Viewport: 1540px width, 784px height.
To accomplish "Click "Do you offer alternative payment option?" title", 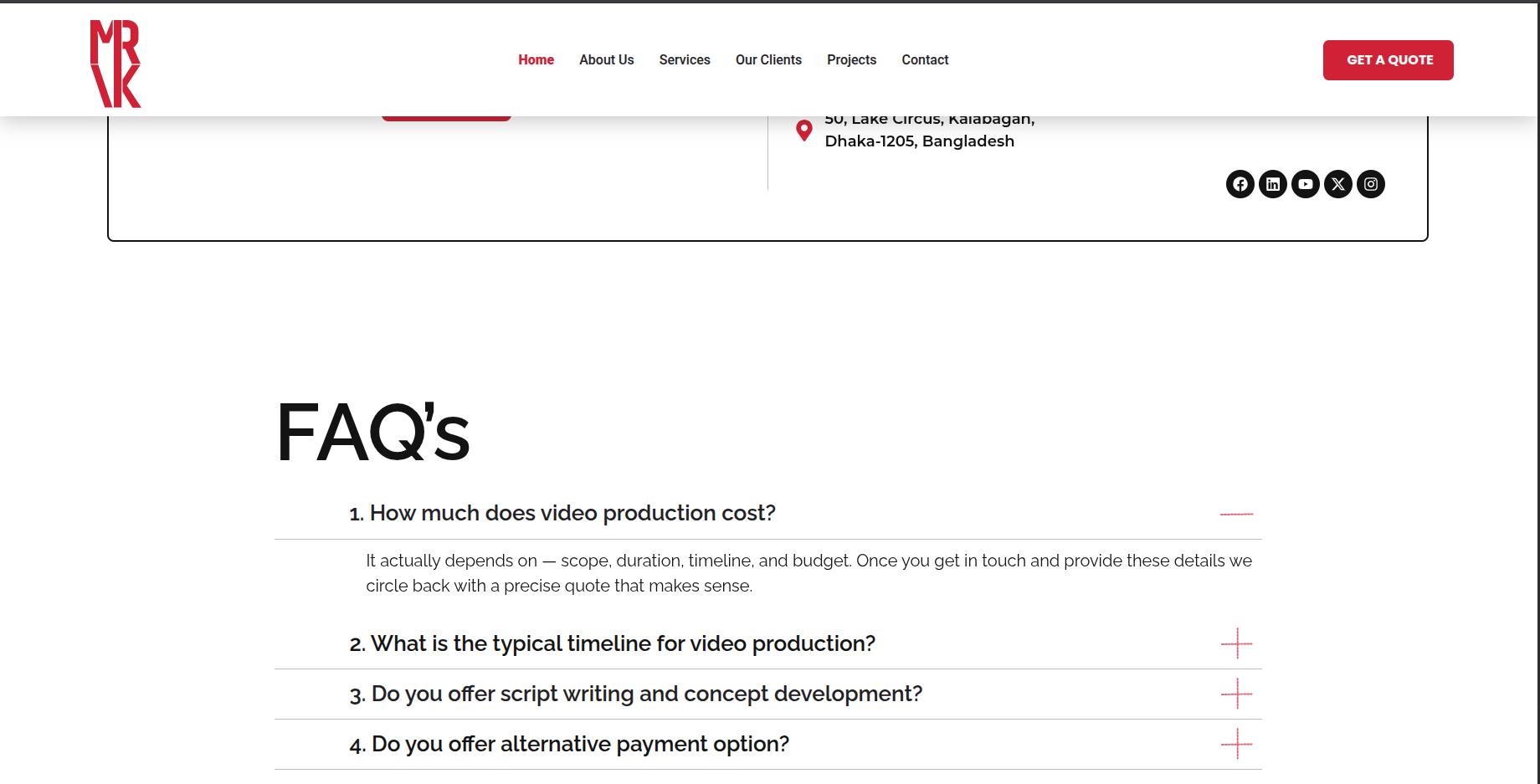I will pyautogui.click(x=579, y=744).
